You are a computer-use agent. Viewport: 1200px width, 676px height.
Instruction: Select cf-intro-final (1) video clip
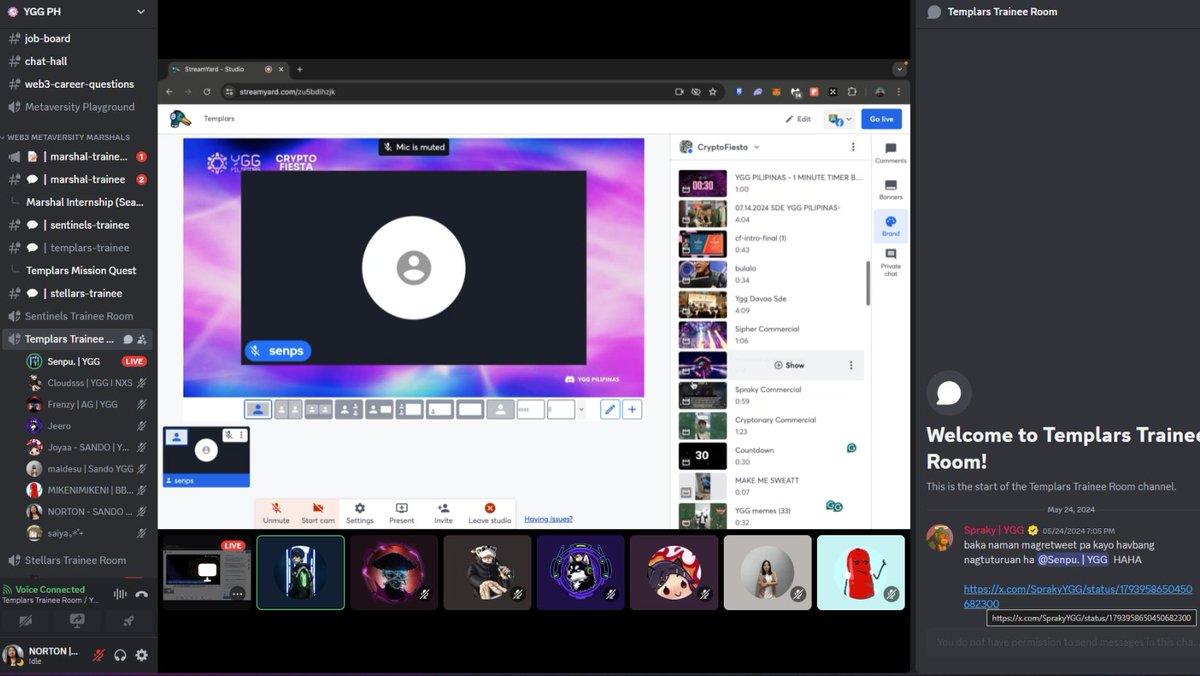point(770,244)
